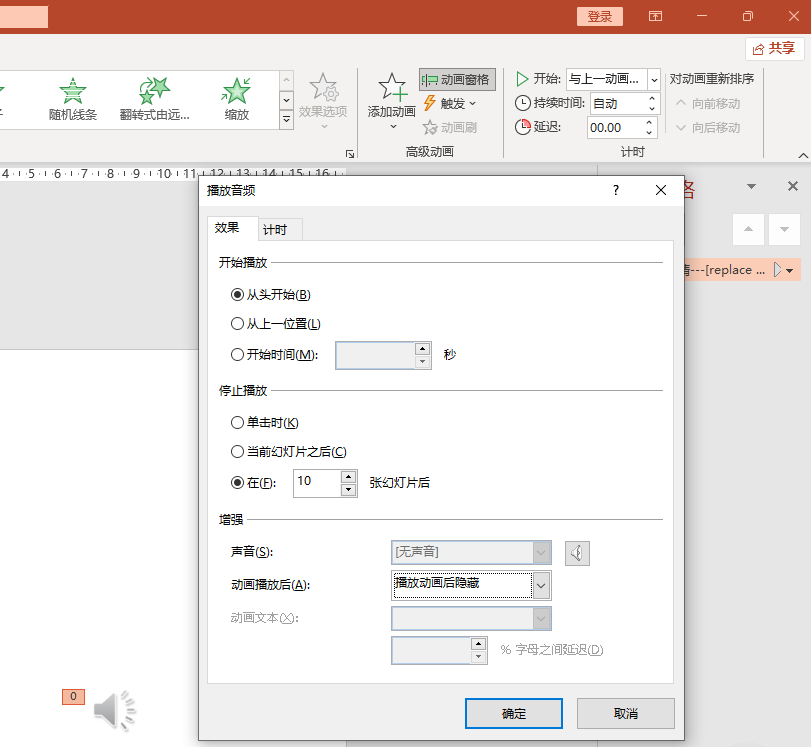Expand the 开始 timing dropdown in ribbon

pyautogui.click(x=654, y=79)
